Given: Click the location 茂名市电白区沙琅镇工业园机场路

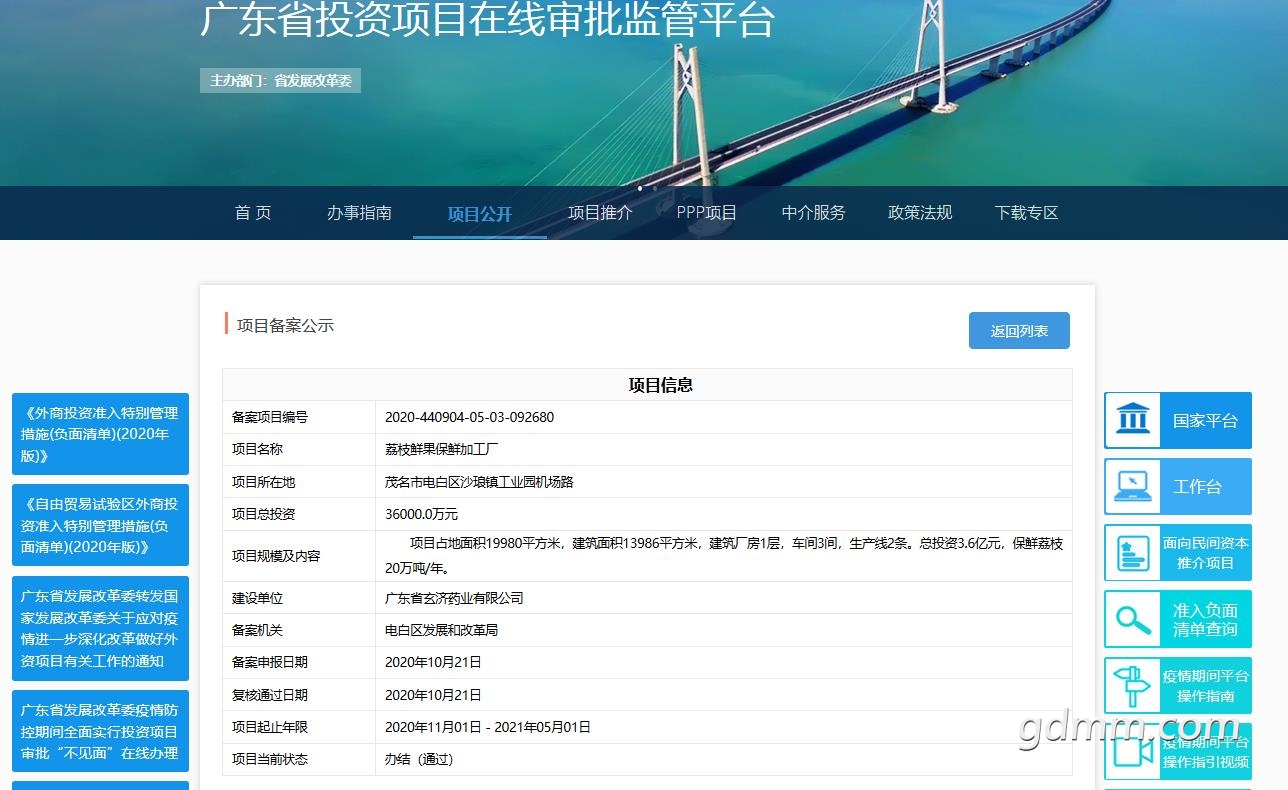Looking at the screenshot, I should (x=479, y=482).
